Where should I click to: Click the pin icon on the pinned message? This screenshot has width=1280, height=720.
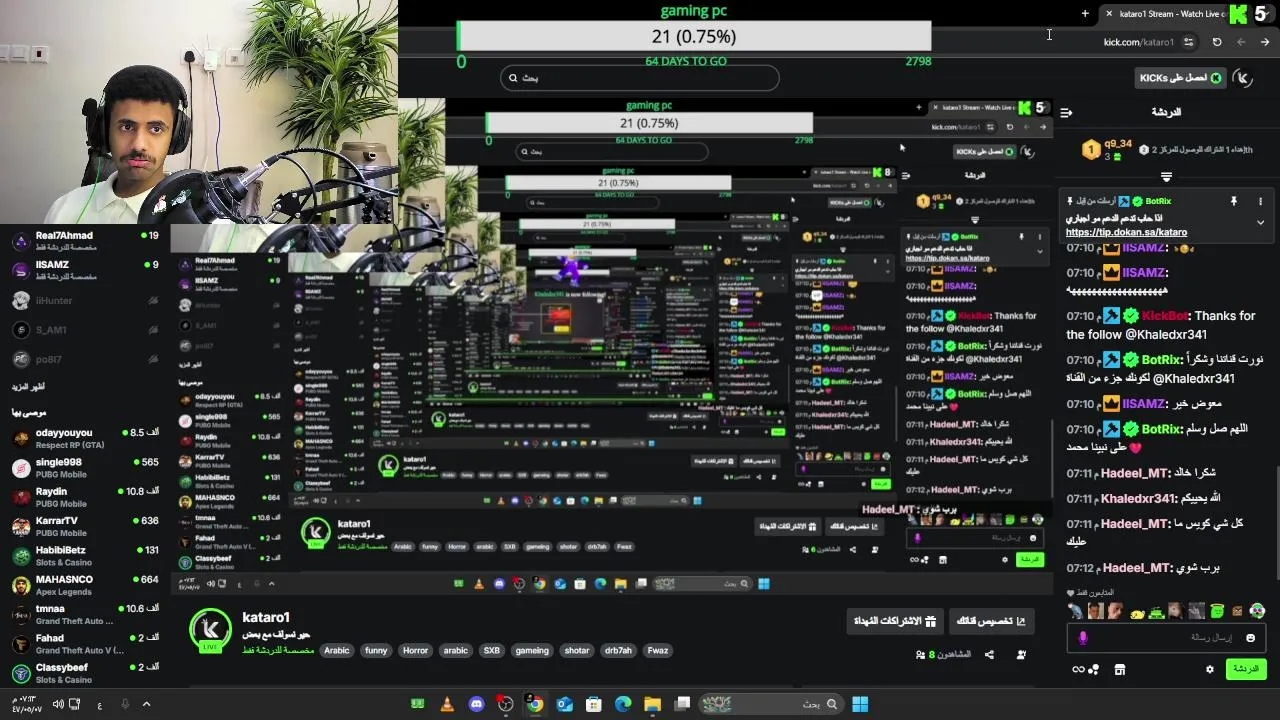point(1233,201)
